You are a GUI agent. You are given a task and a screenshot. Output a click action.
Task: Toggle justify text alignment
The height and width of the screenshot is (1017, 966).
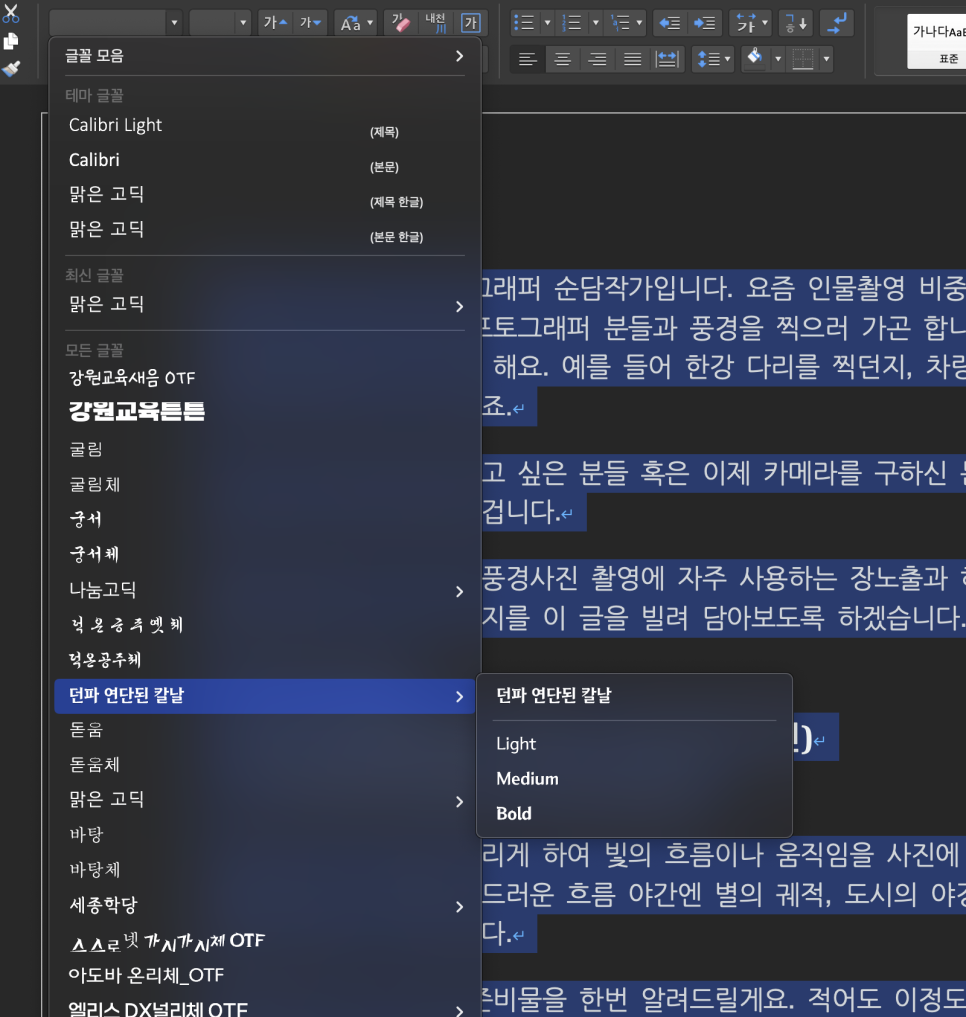tap(632, 60)
